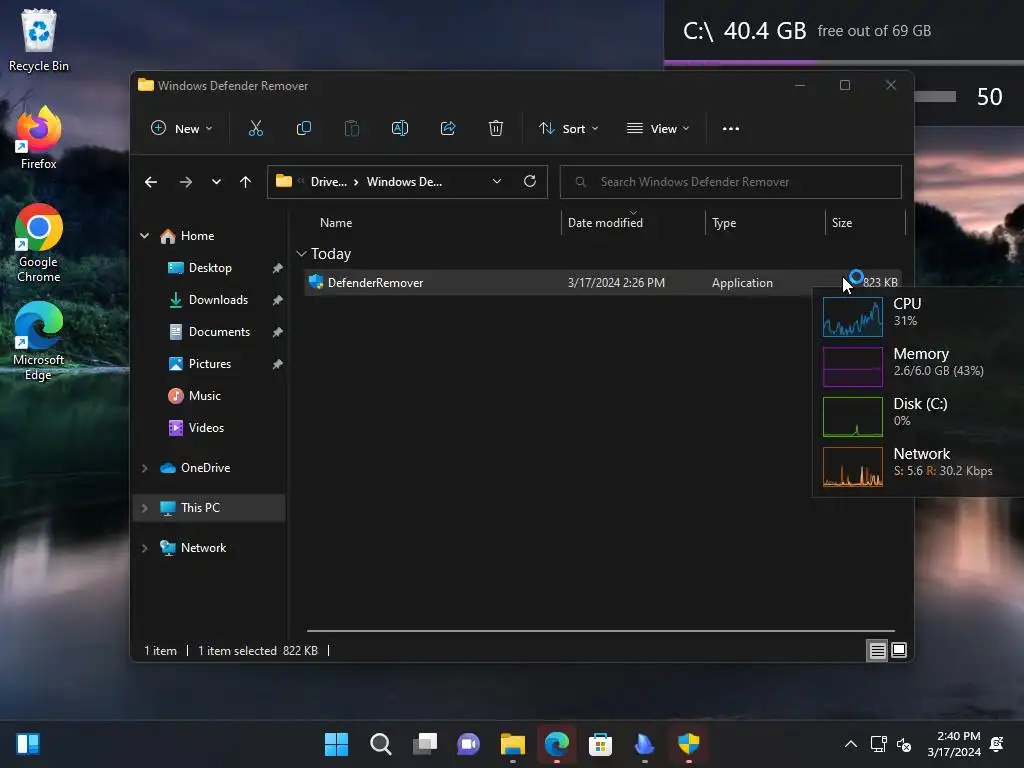Open recent locations chevron next to forward arrow
The height and width of the screenshot is (768, 1024).
coord(216,182)
